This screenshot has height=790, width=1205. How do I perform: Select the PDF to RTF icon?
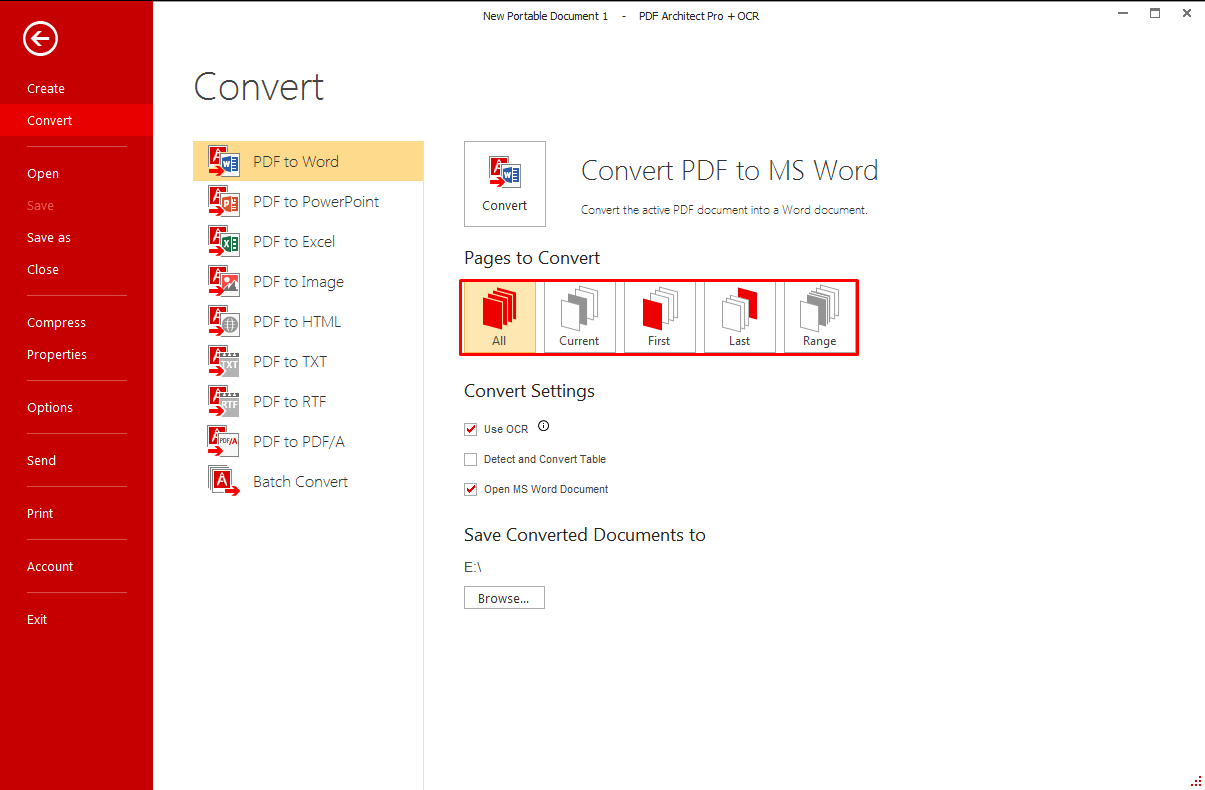[224, 401]
